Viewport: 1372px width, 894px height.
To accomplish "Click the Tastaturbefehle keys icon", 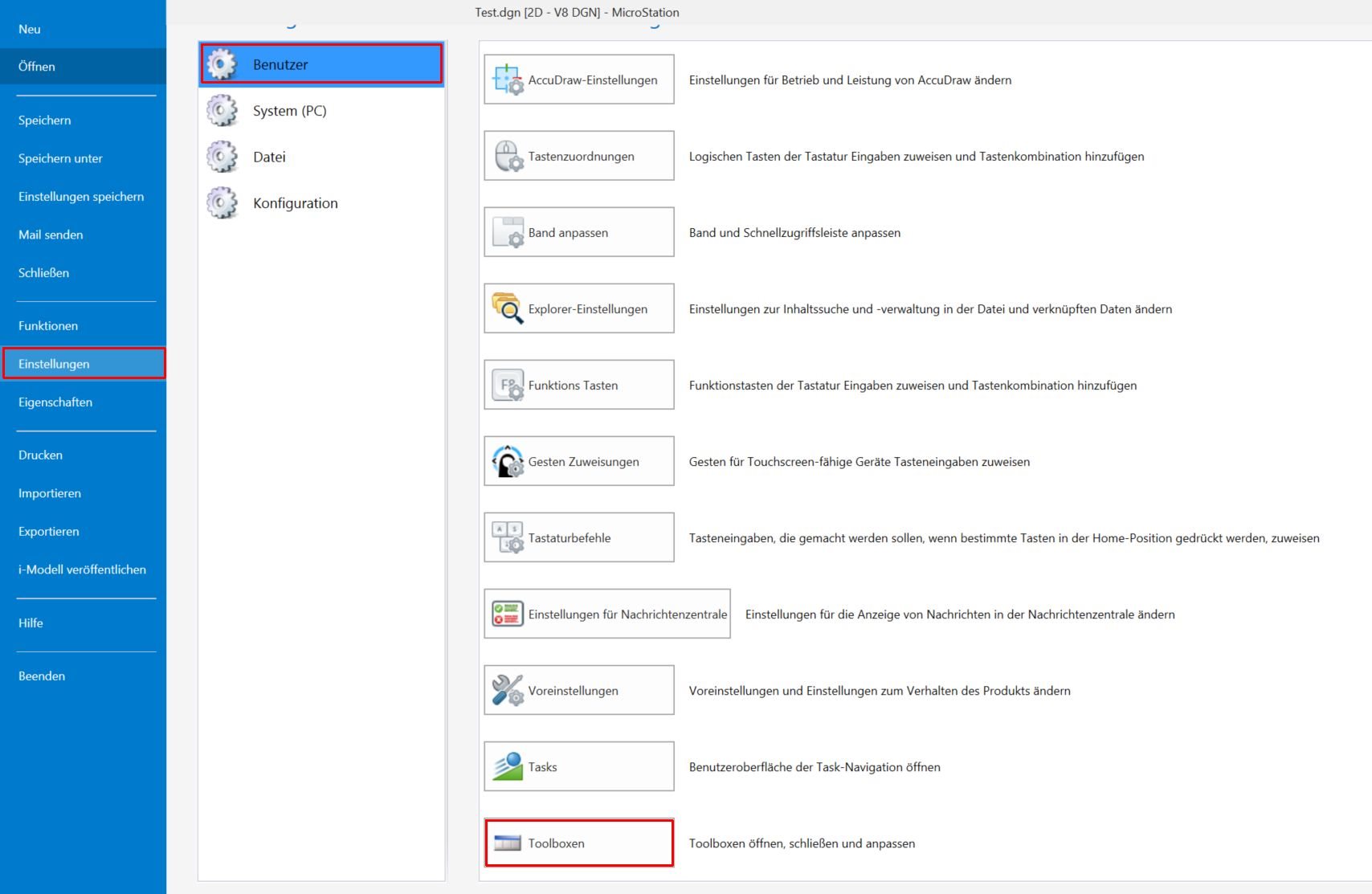I will (508, 537).
